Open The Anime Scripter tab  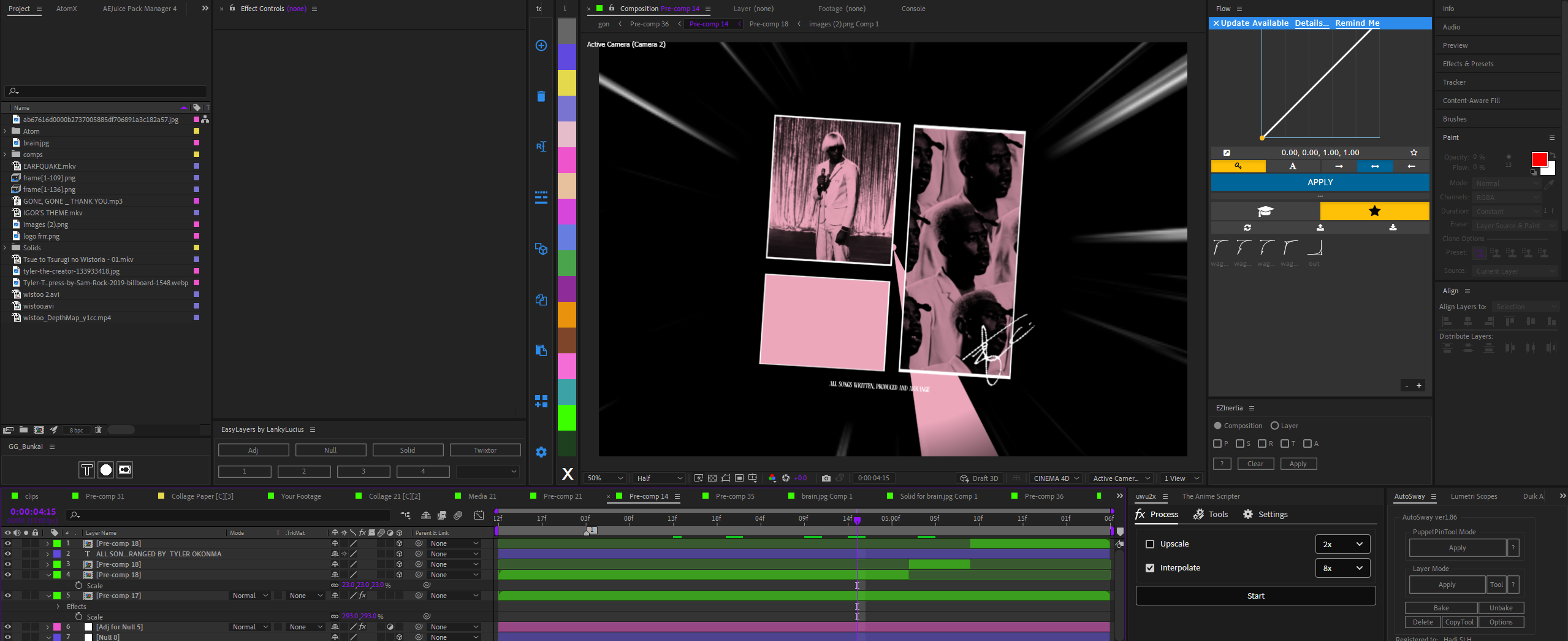(x=1211, y=496)
